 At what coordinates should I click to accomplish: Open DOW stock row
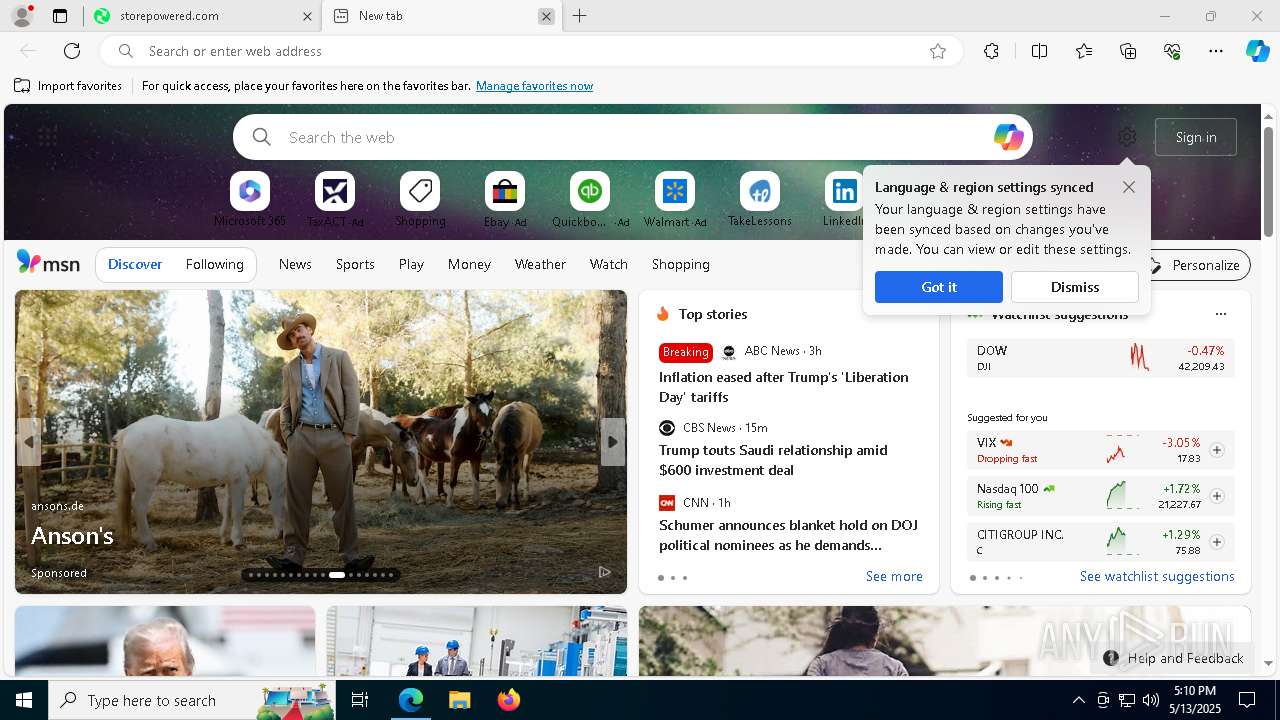coord(1101,358)
